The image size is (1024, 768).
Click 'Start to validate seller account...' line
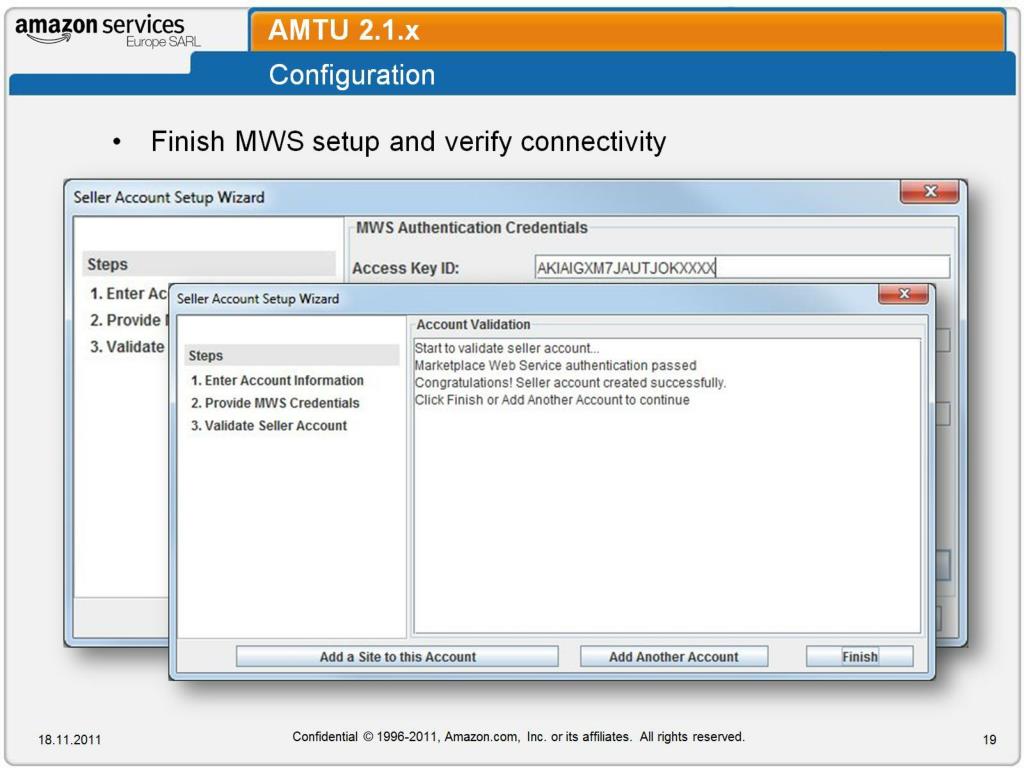pos(507,348)
